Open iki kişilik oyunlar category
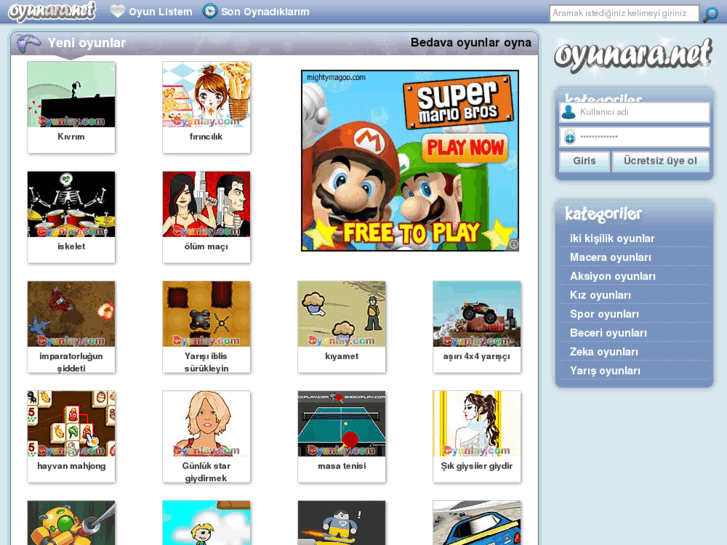727x545 pixels. coord(612,238)
